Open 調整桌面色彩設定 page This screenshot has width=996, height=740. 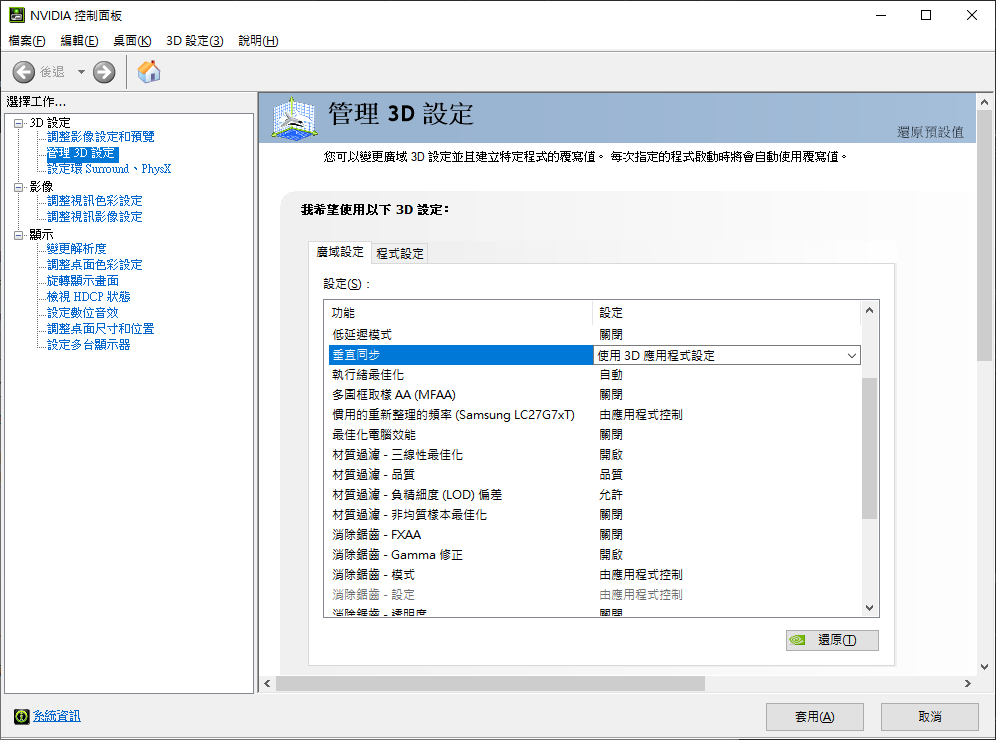[95, 264]
